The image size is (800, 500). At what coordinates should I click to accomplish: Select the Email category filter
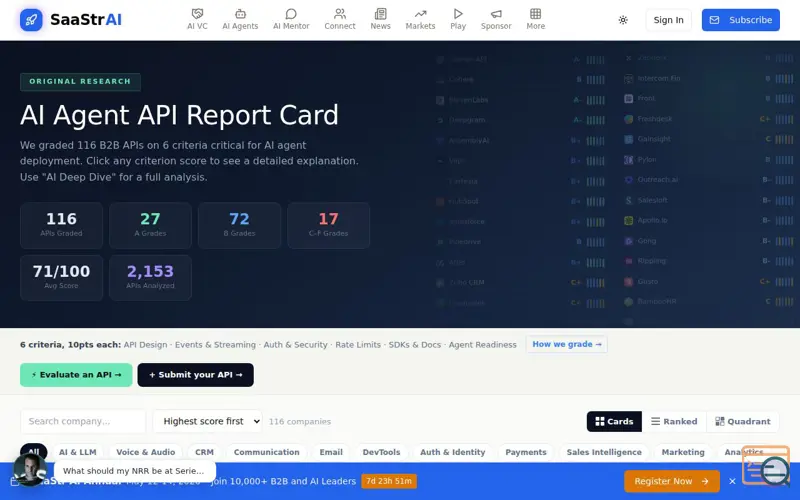[x=331, y=452]
